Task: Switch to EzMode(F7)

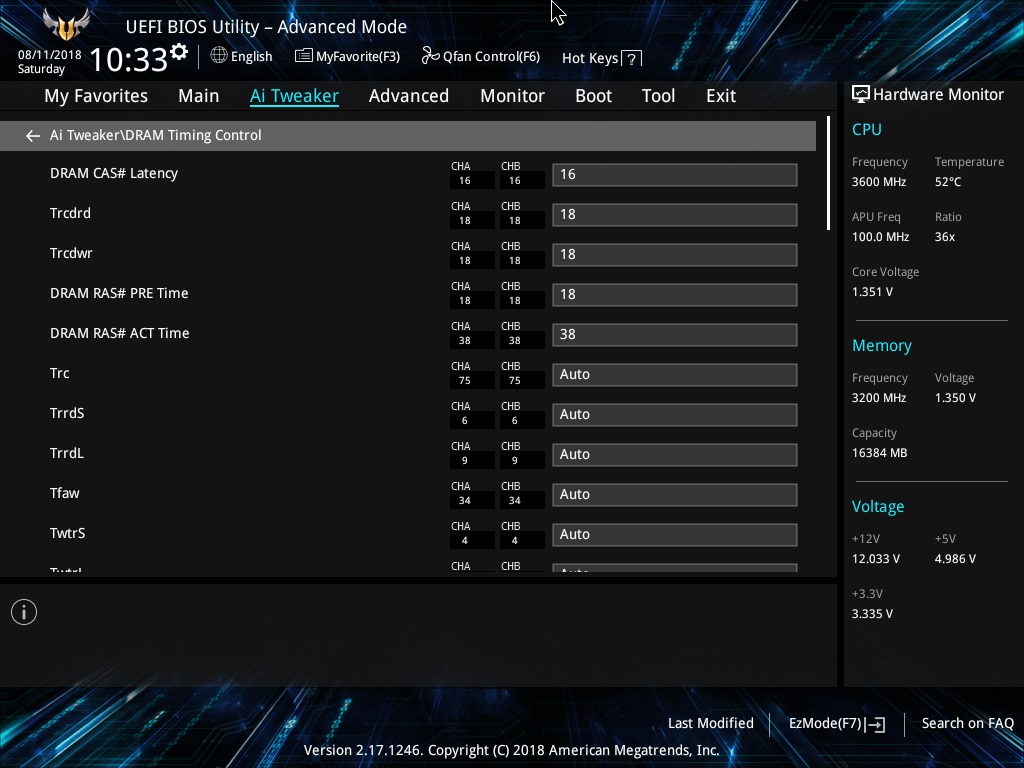Action: [825, 724]
